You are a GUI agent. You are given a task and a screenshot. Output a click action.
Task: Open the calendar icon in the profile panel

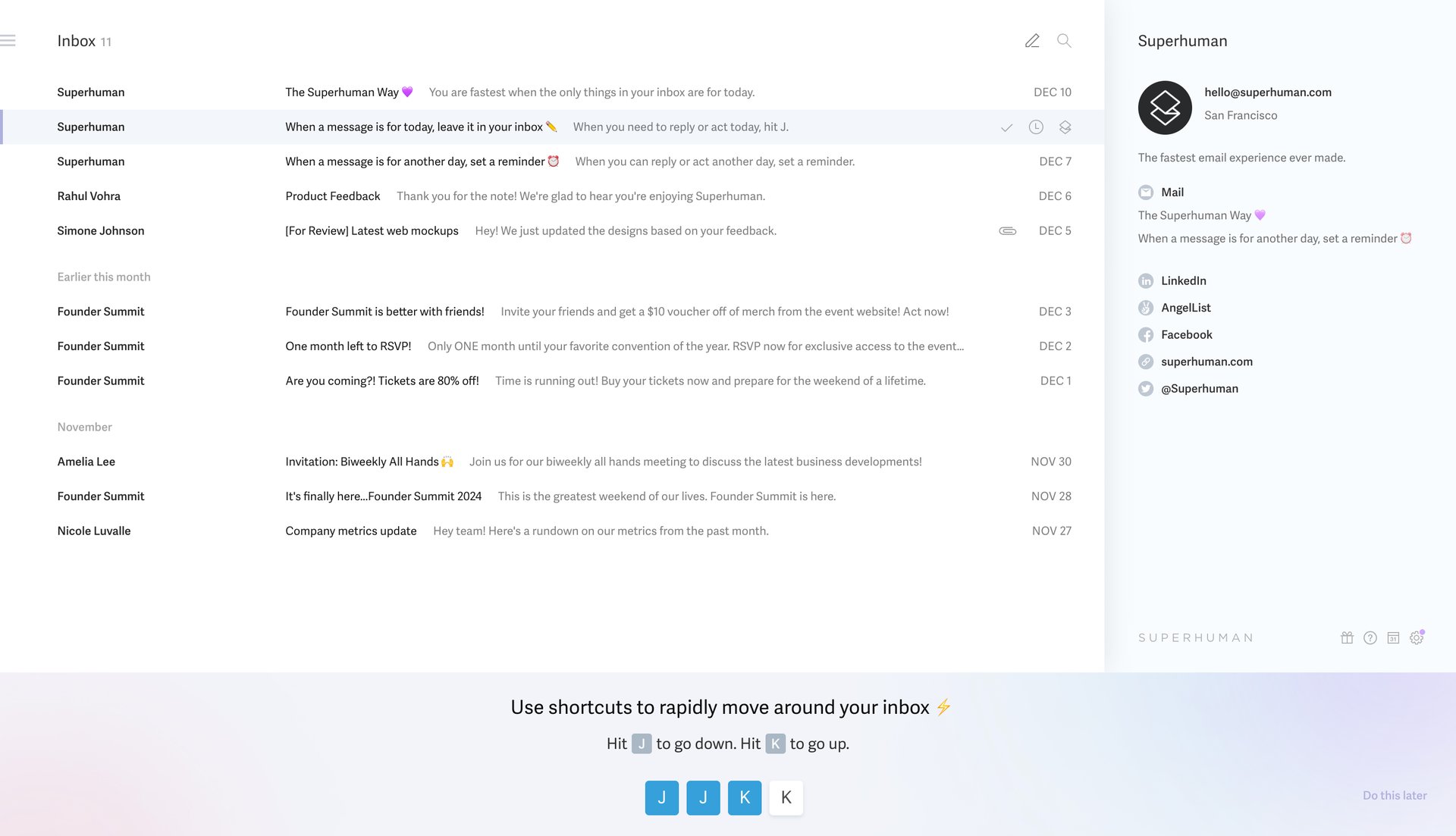pos(1394,637)
